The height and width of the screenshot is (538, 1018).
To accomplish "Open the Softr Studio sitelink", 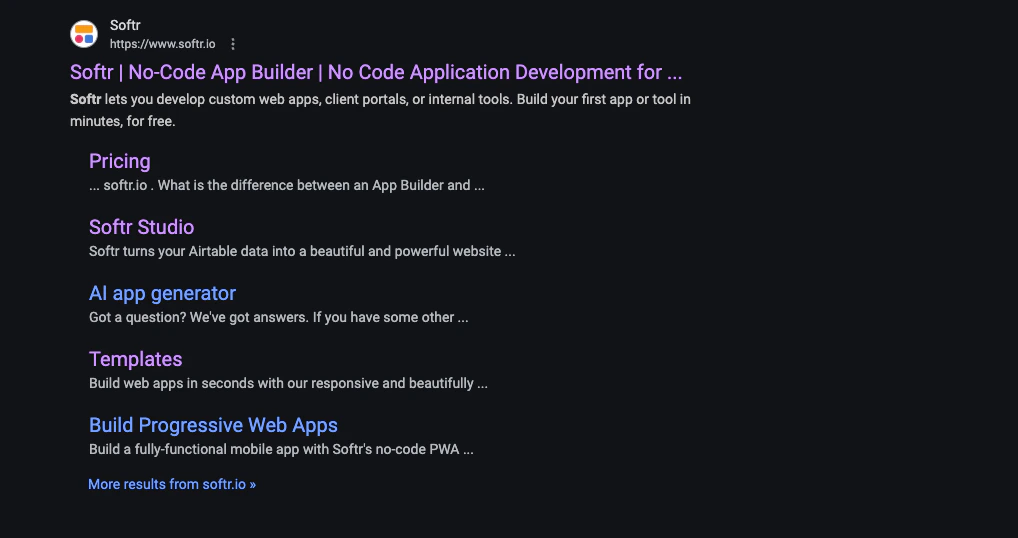I will coord(142,227).
